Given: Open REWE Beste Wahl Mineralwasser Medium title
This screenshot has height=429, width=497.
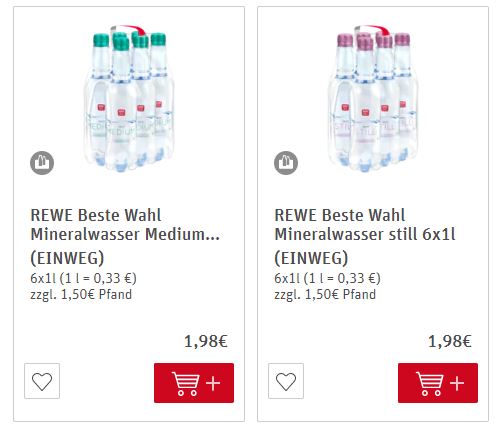Looking at the screenshot, I should (125, 224).
